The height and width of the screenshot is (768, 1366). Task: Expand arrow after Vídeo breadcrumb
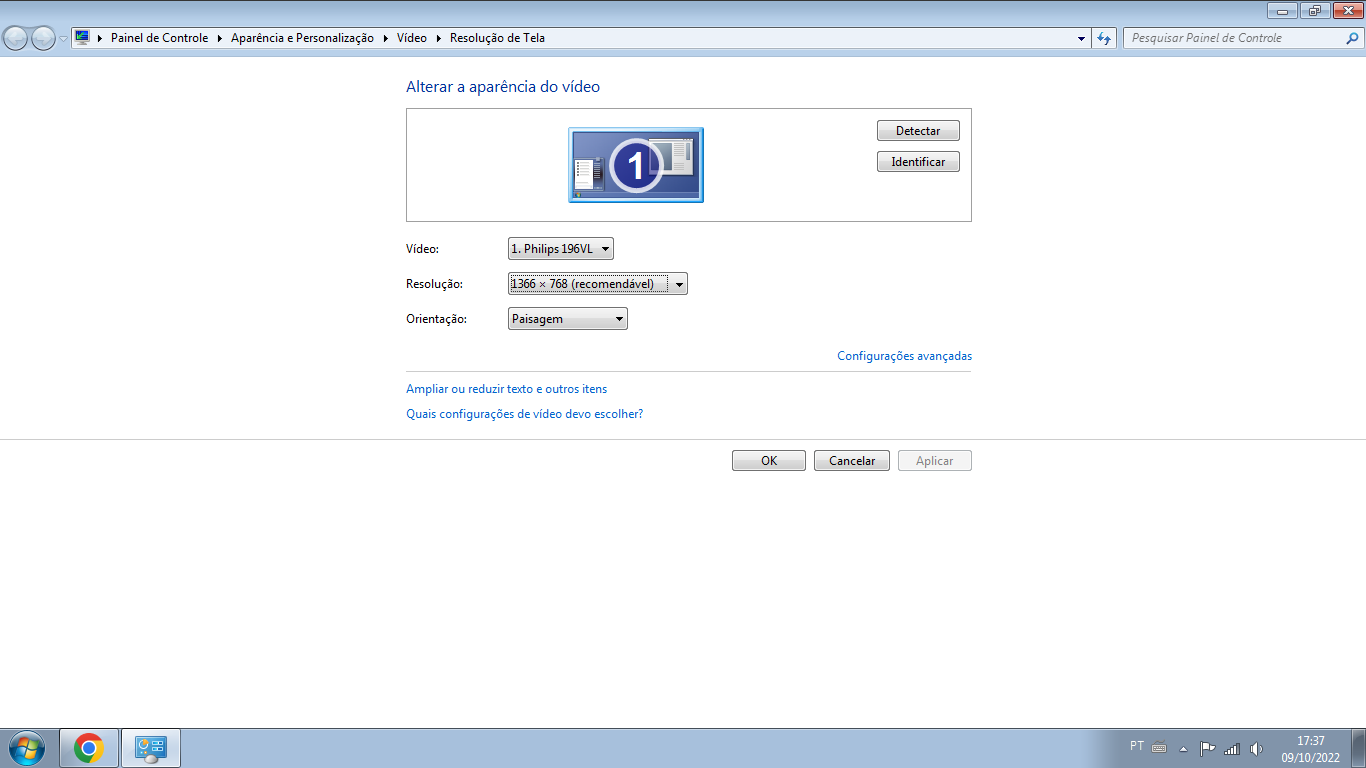click(438, 38)
